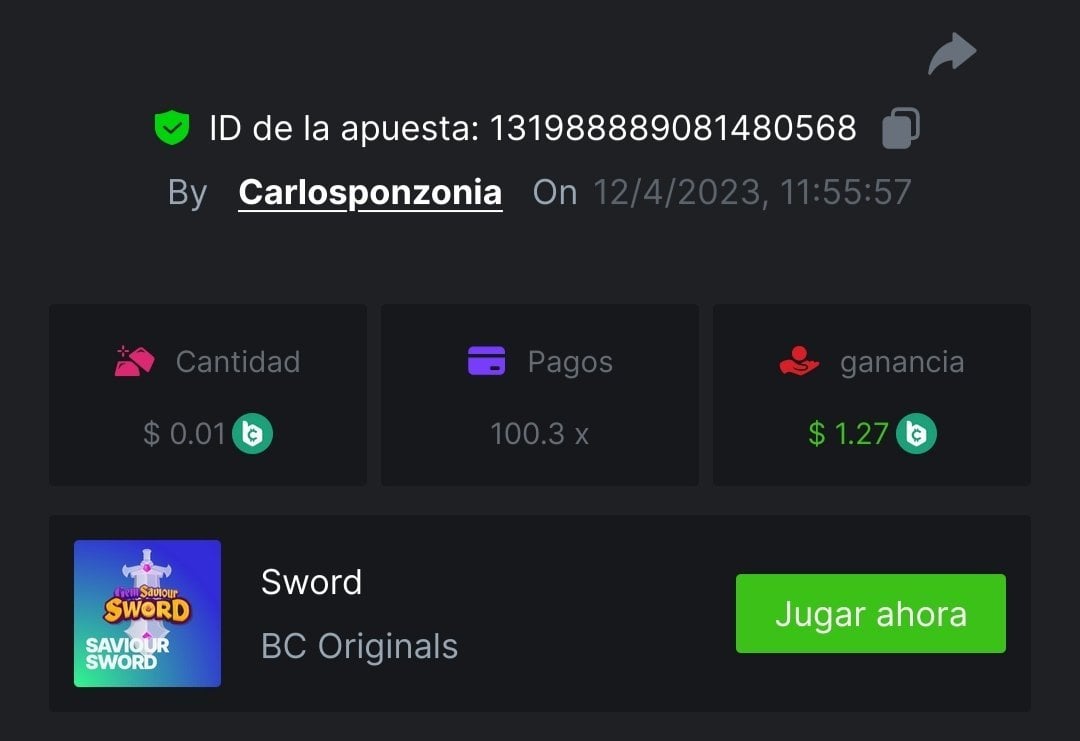Viewport: 1080px width, 741px height.
Task: Open the Saviour Sword game thumbnail
Action: click(x=147, y=614)
